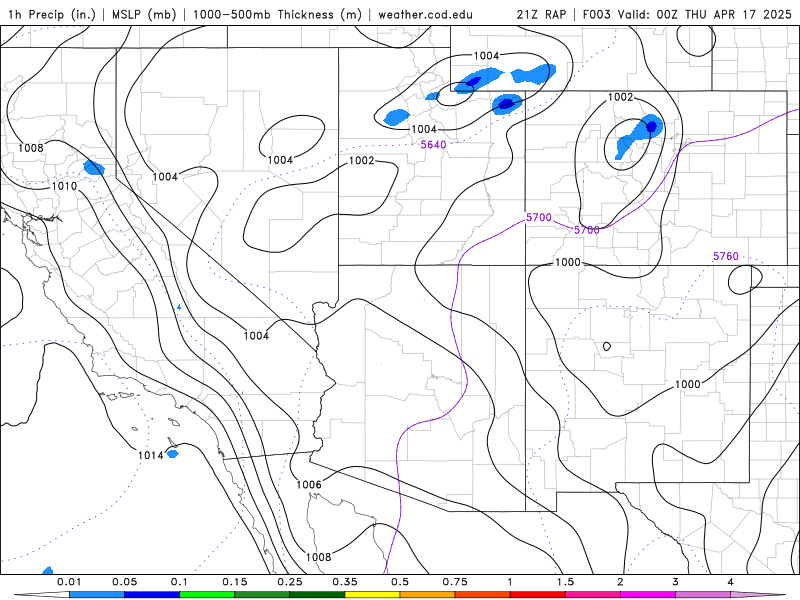This screenshot has height=600, width=800.
Task: Click the 1008 isobar label nearest the 1010 label
Action: point(31,148)
